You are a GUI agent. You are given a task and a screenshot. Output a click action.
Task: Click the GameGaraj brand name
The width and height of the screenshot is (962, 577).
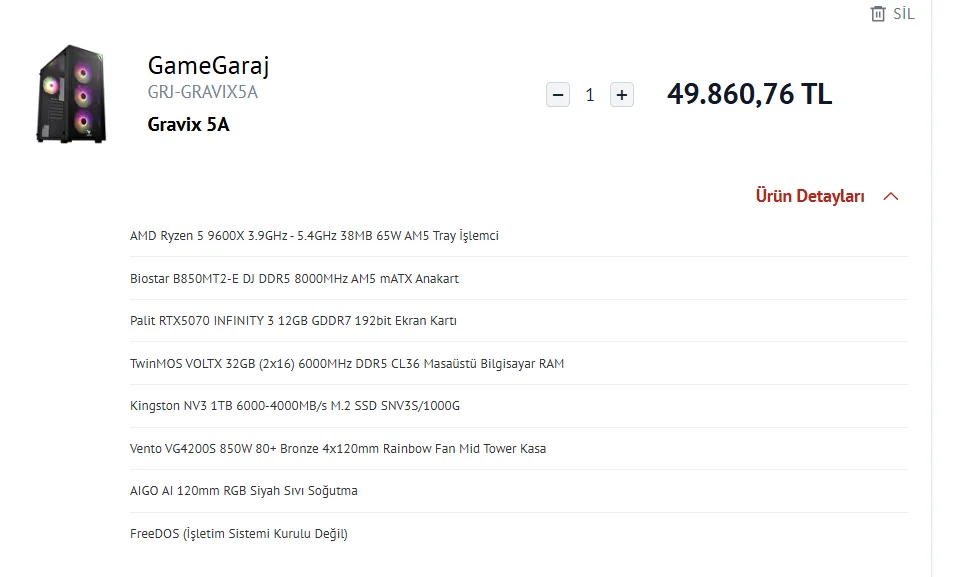(x=208, y=66)
